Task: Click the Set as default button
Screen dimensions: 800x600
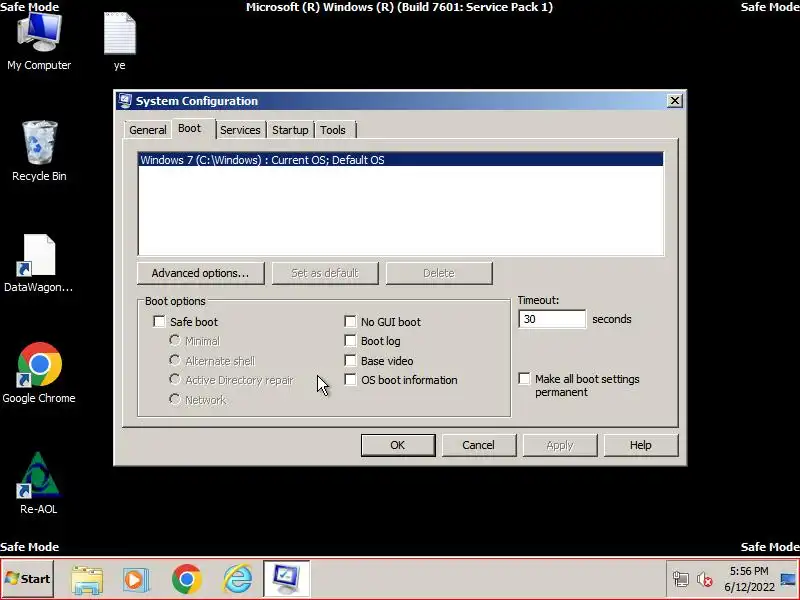Action: pos(325,273)
